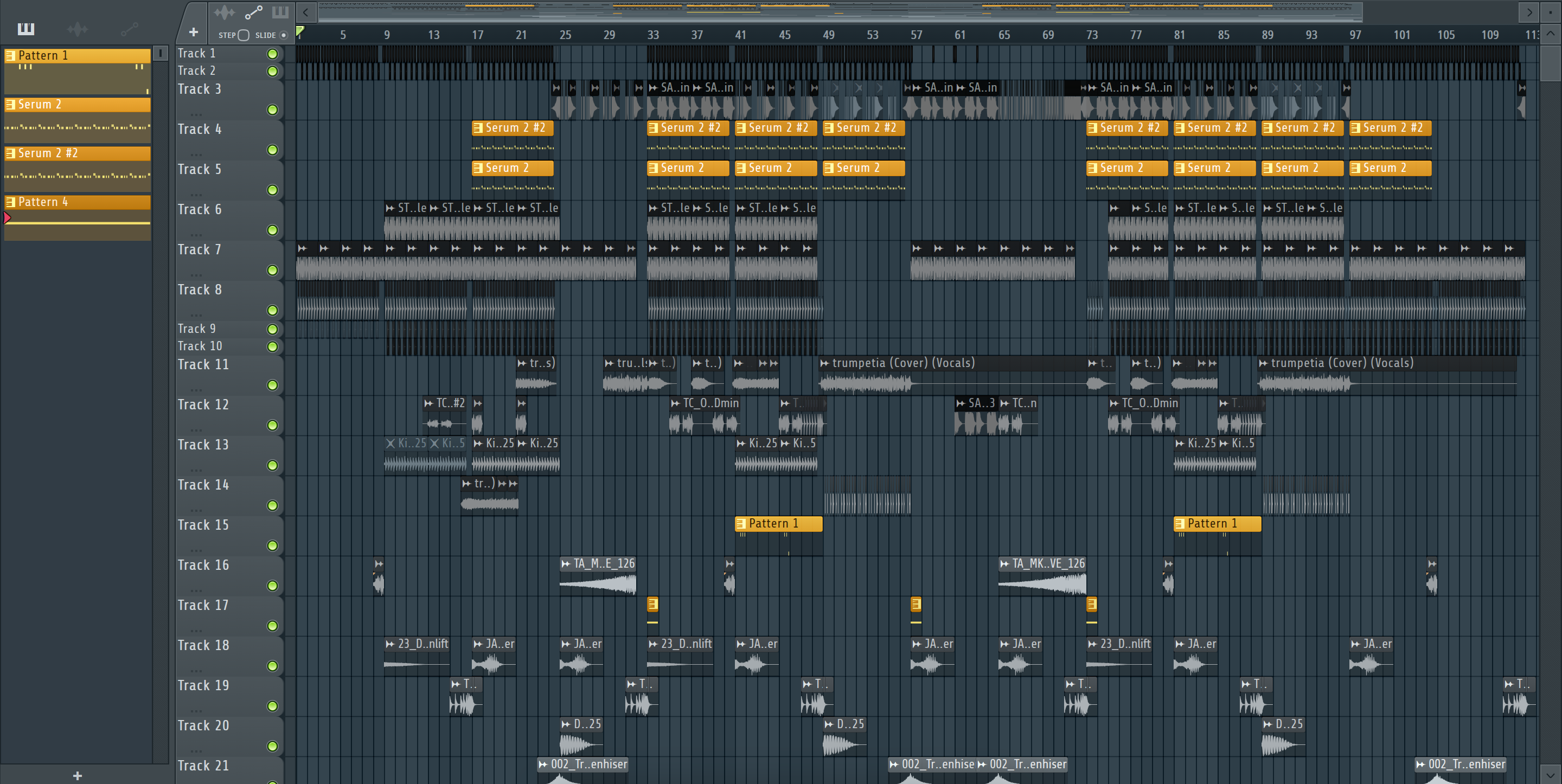Click the horizontal song overview scrollbar

840,12
